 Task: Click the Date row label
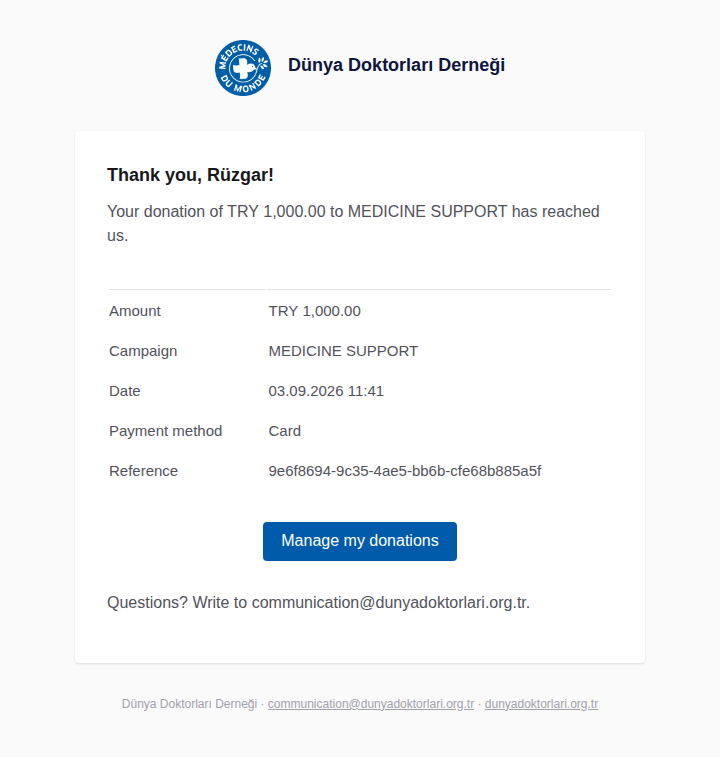[x=125, y=391]
